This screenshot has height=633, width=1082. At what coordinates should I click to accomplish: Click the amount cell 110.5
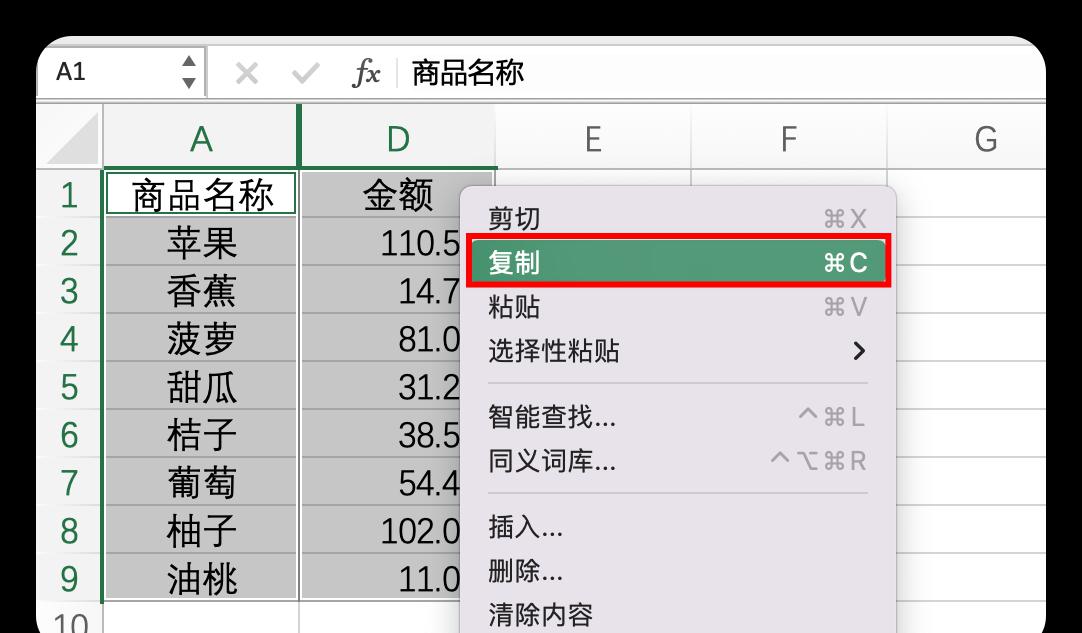pos(381,242)
